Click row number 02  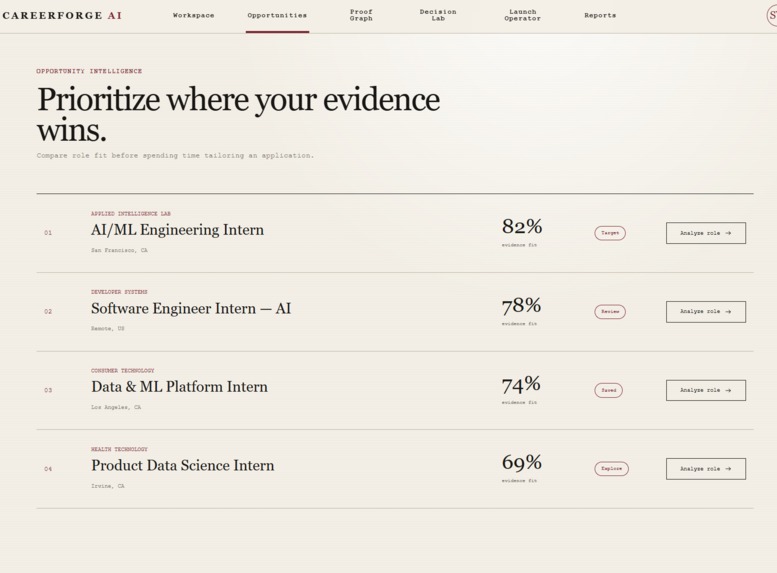(x=48, y=311)
